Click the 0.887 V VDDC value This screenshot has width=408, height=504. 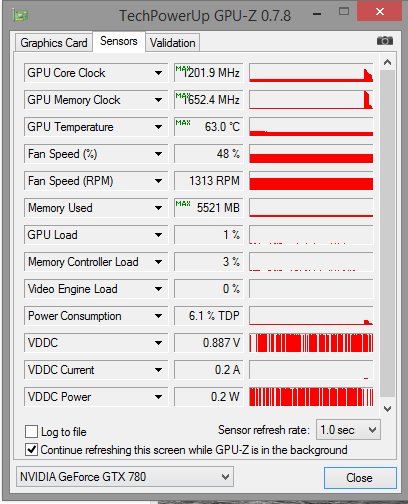tap(209, 343)
